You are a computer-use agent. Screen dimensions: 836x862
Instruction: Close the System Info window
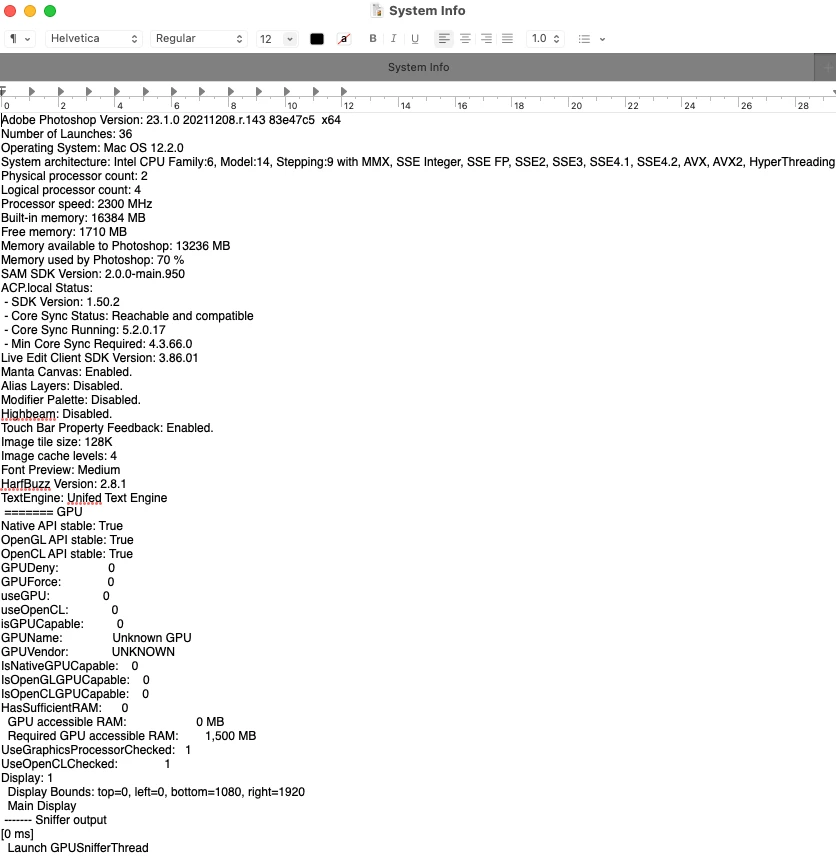tap(10, 11)
